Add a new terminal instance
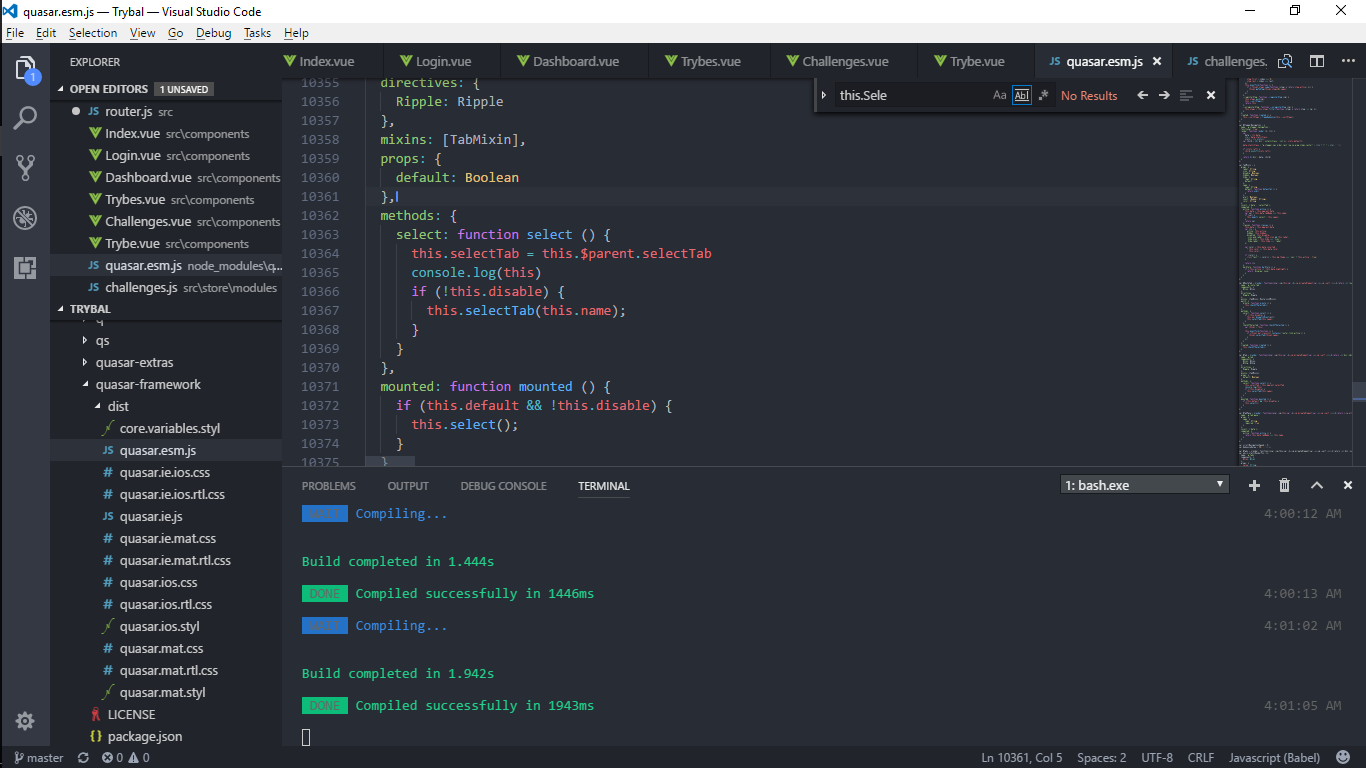The width and height of the screenshot is (1366, 768). coord(1254,485)
